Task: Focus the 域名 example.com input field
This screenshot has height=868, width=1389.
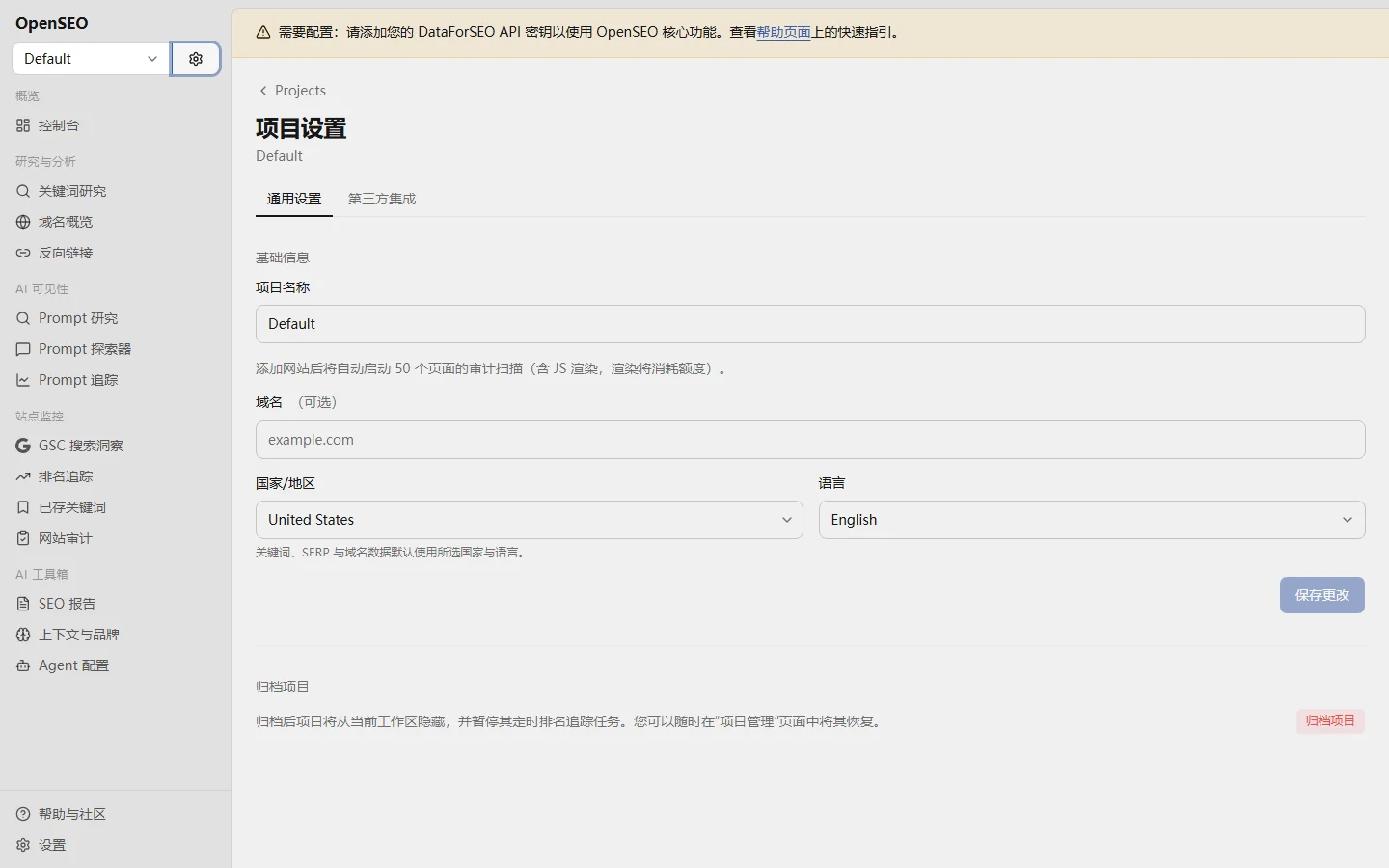Action: click(x=810, y=440)
